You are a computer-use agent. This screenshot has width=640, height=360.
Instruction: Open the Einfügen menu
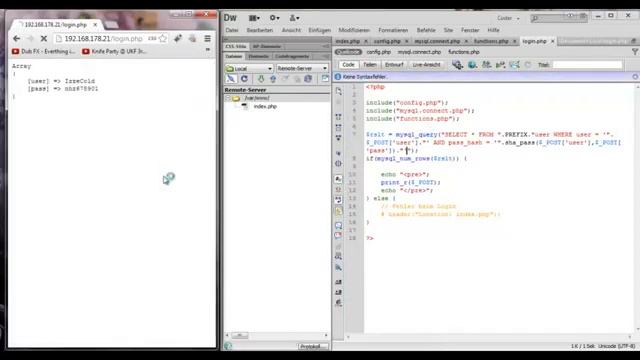click(320, 30)
